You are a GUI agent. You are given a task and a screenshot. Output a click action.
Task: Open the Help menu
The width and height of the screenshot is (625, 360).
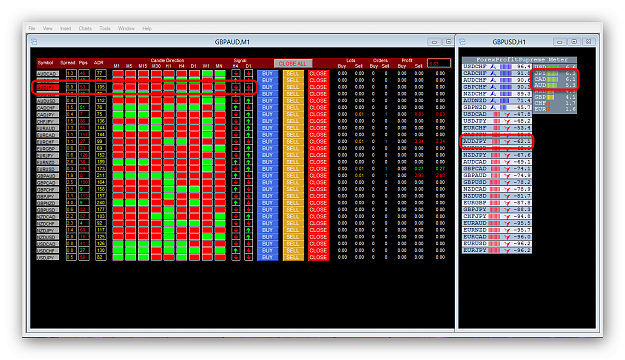(x=147, y=28)
